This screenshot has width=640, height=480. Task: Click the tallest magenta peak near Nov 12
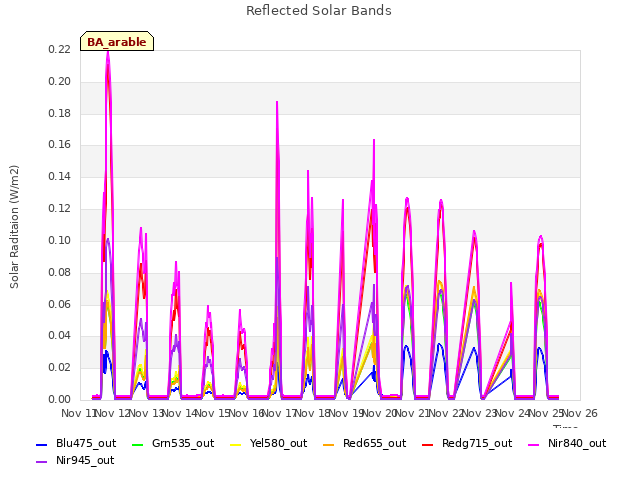pos(108,52)
